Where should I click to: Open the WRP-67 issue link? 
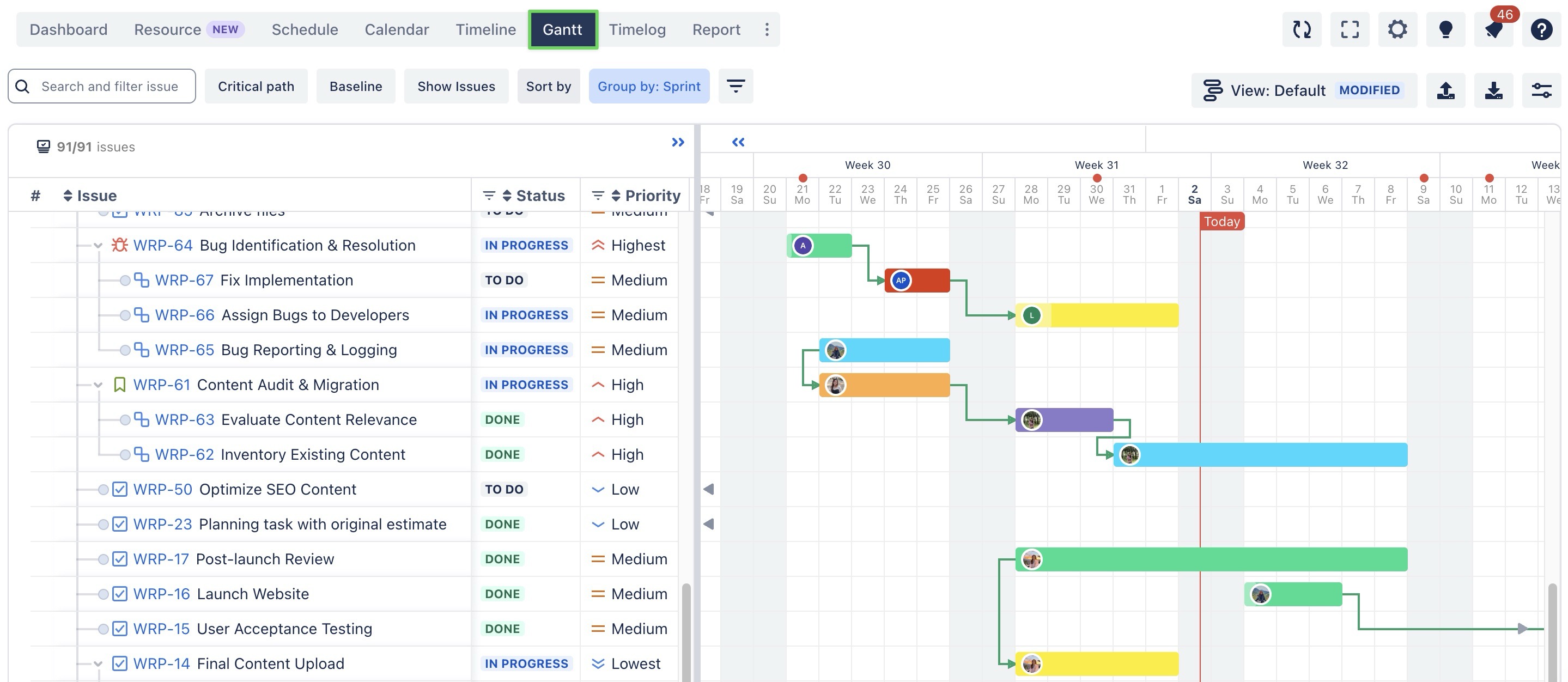(184, 281)
